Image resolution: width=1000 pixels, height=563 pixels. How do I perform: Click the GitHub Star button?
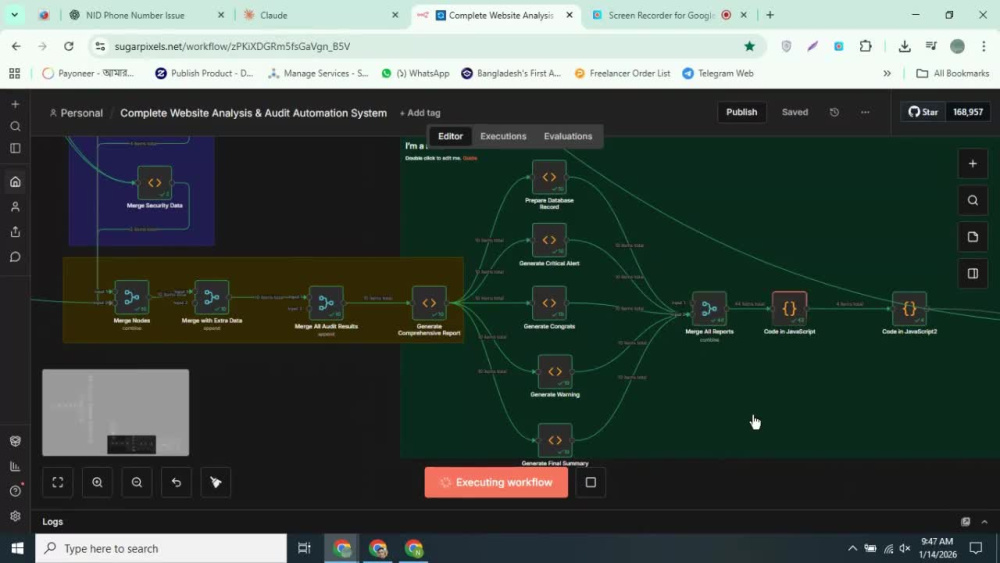(x=923, y=112)
